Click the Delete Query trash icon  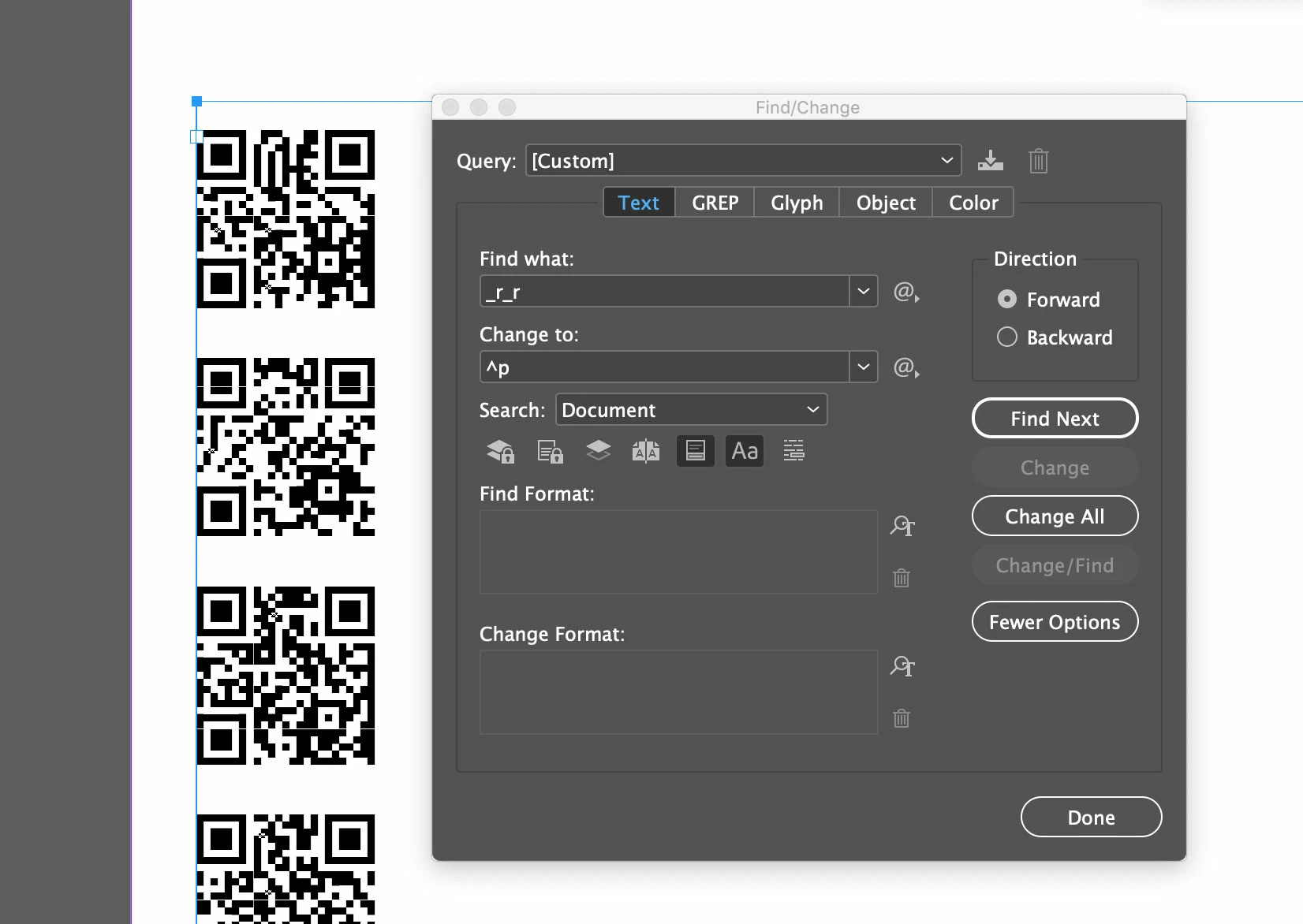(x=1038, y=161)
